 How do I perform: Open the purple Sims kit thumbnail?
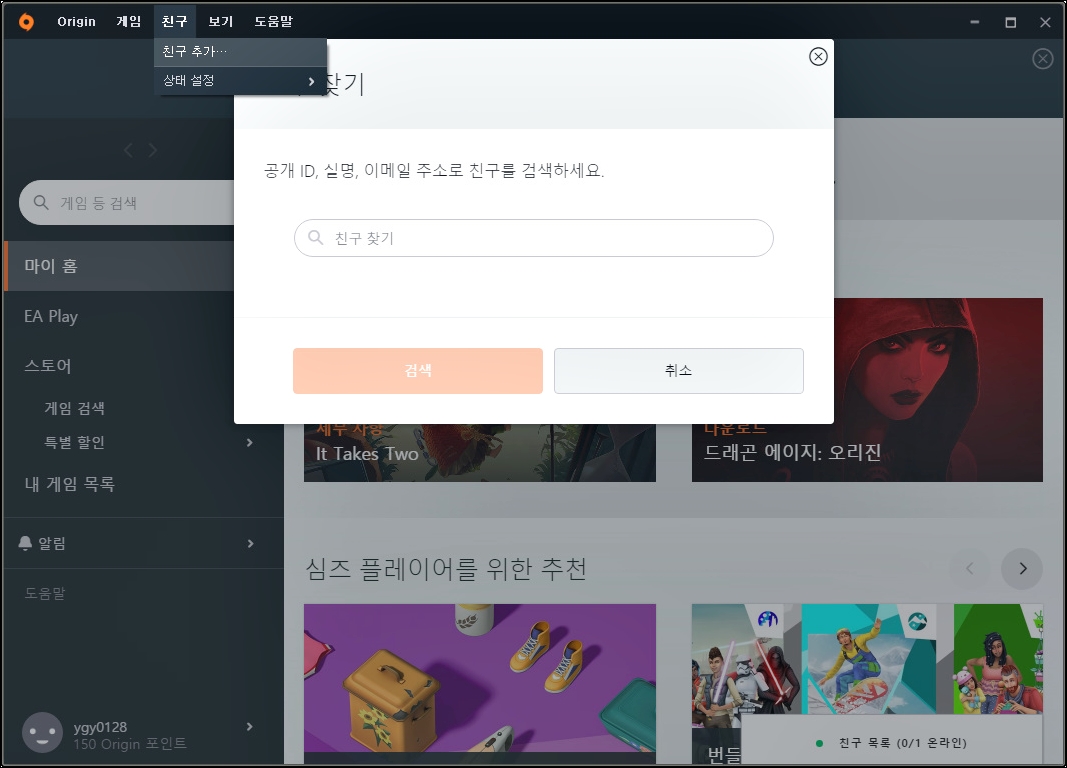tap(480, 683)
